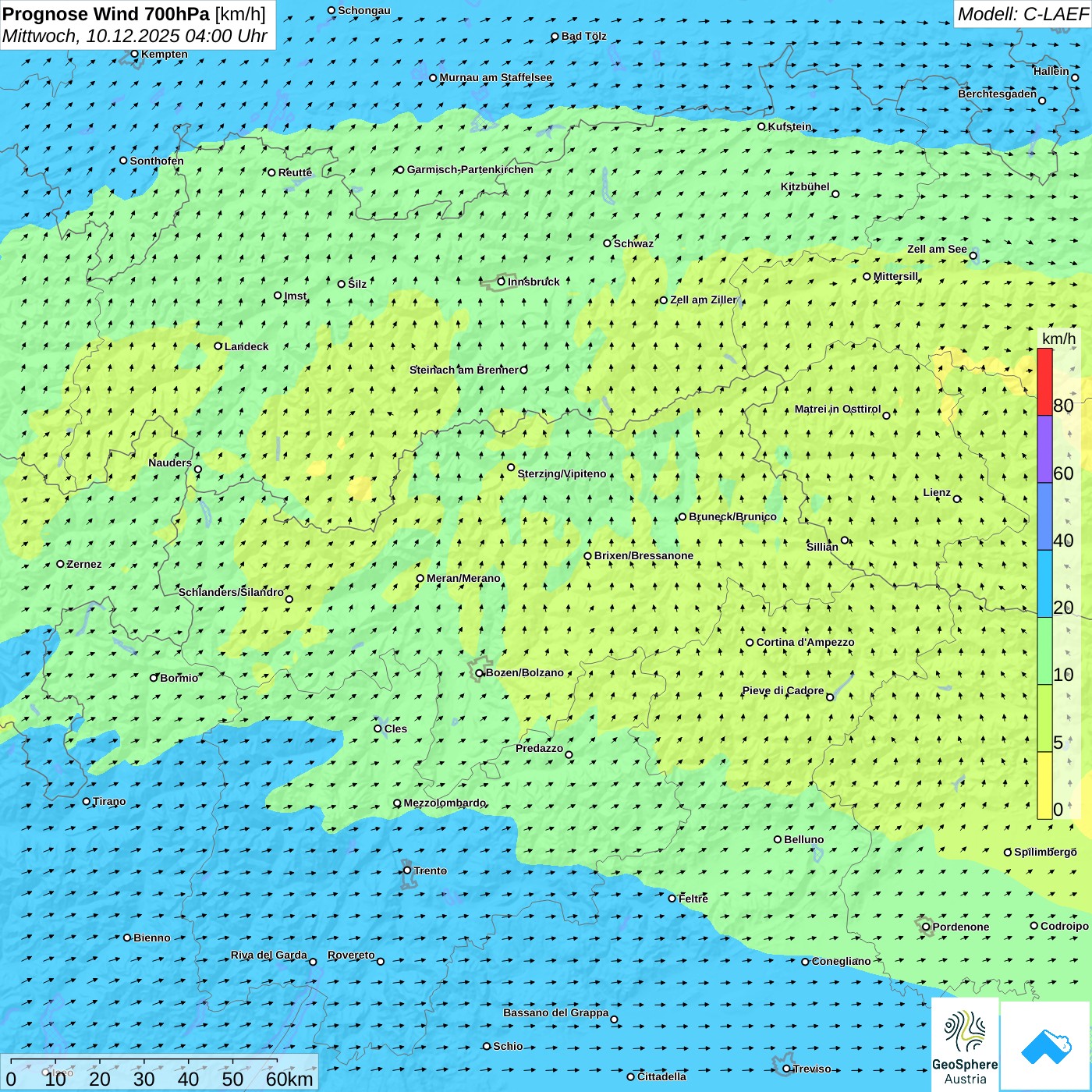1092x1092 pixels.
Task: Select the Landeck city marker
Action: [x=218, y=346]
